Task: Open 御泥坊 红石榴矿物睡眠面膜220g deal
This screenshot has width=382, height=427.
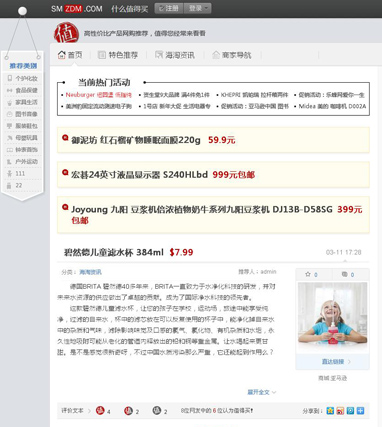Action: (x=136, y=140)
